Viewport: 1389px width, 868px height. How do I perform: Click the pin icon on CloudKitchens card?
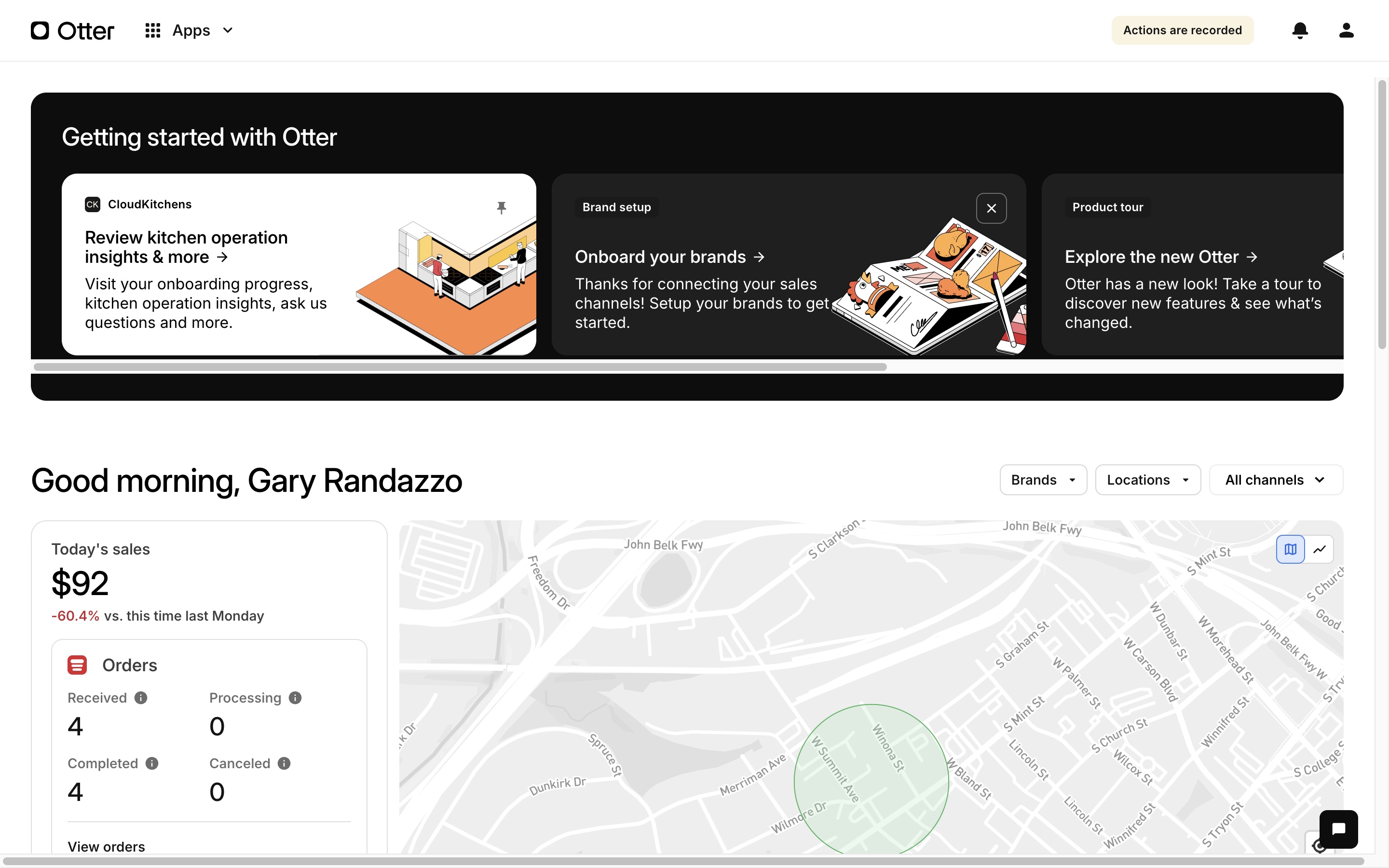tap(502, 207)
